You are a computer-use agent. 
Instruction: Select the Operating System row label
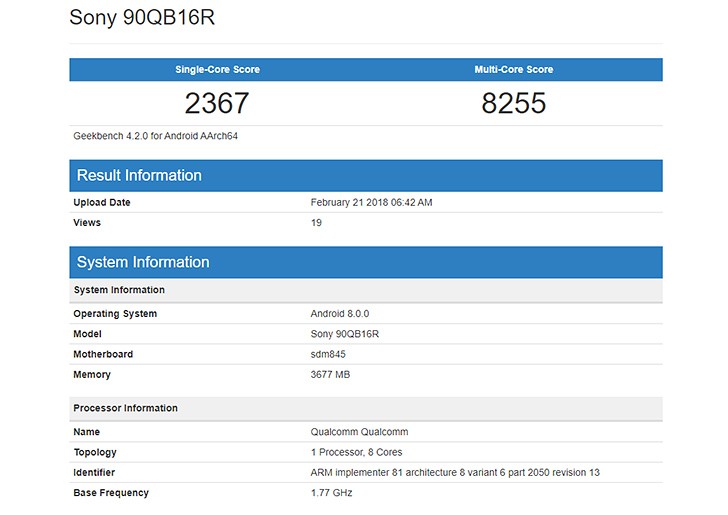tap(115, 314)
